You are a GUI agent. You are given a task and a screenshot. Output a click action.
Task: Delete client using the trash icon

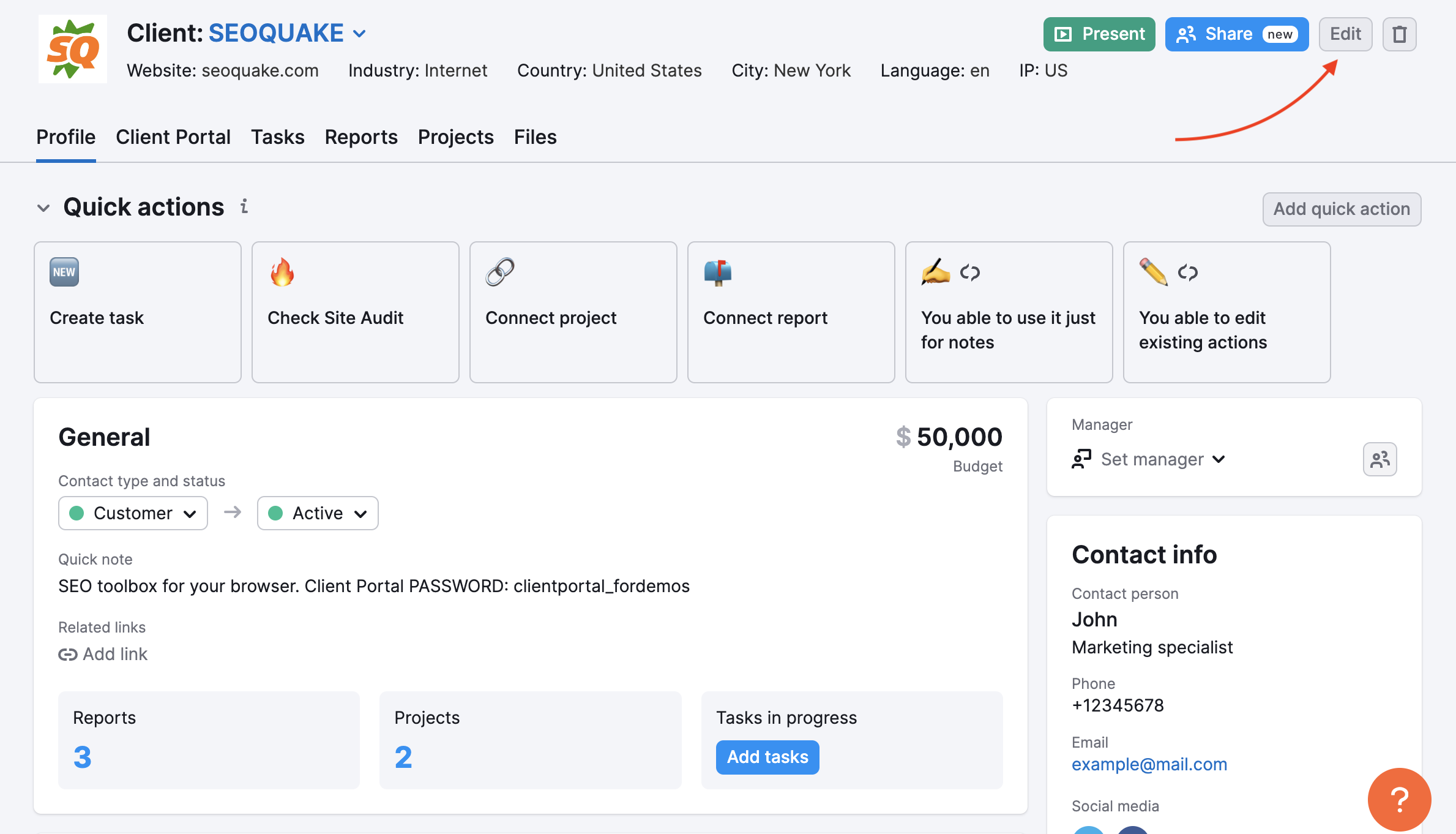click(x=1399, y=34)
